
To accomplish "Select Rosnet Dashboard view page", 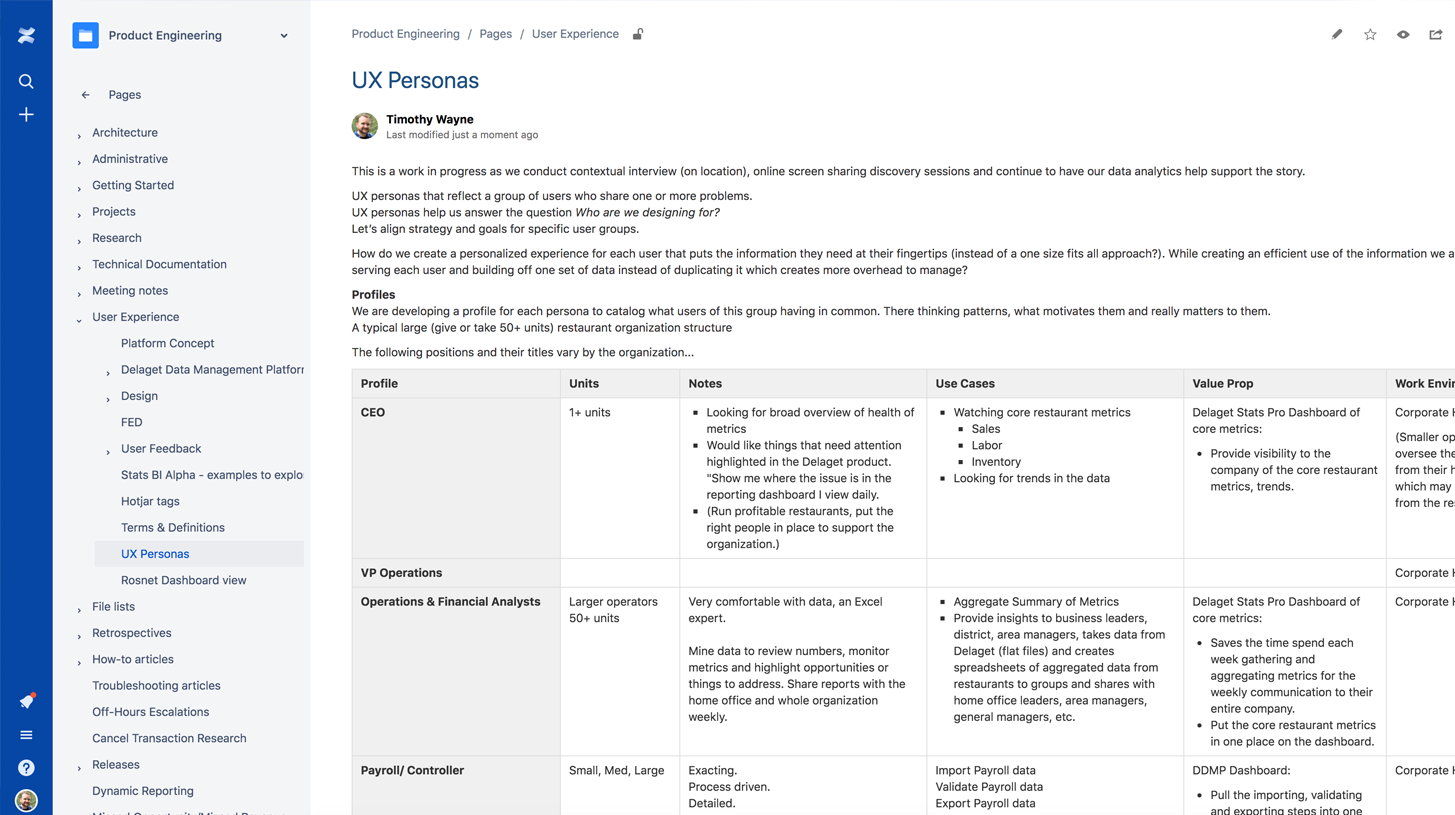I will (x=183, y=580).
